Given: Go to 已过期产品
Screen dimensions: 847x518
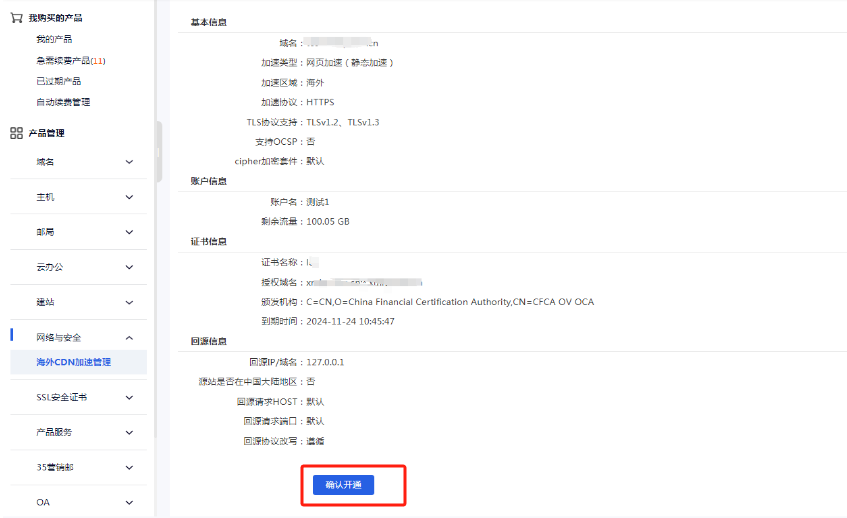Looking at the screenshot, I should coord(58,81).
